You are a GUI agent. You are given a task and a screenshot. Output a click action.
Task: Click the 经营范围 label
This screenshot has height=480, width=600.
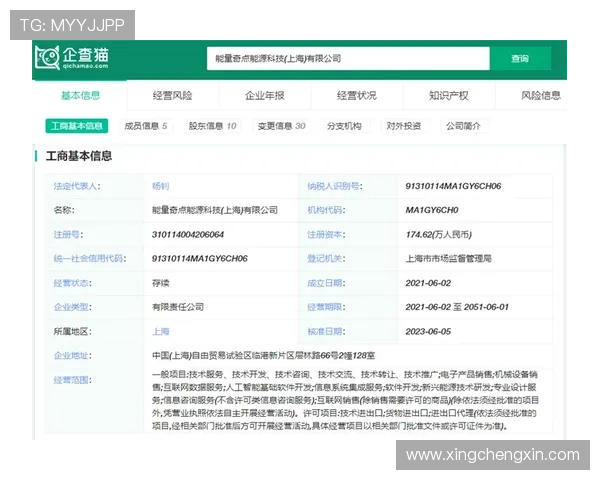click(73, 380)
